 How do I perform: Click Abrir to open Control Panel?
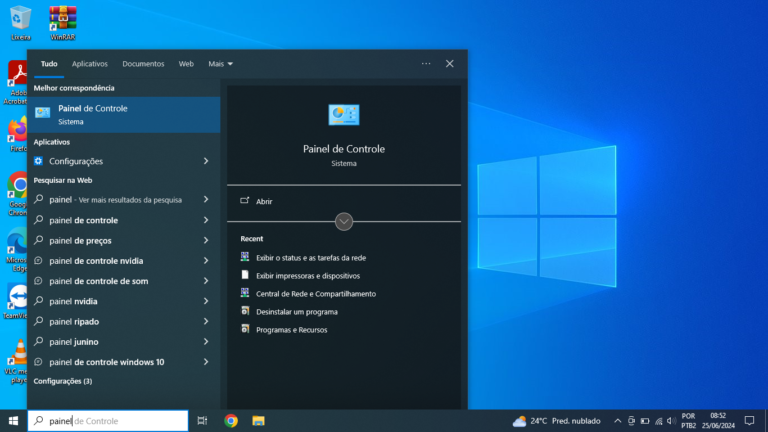coord(264,201)
